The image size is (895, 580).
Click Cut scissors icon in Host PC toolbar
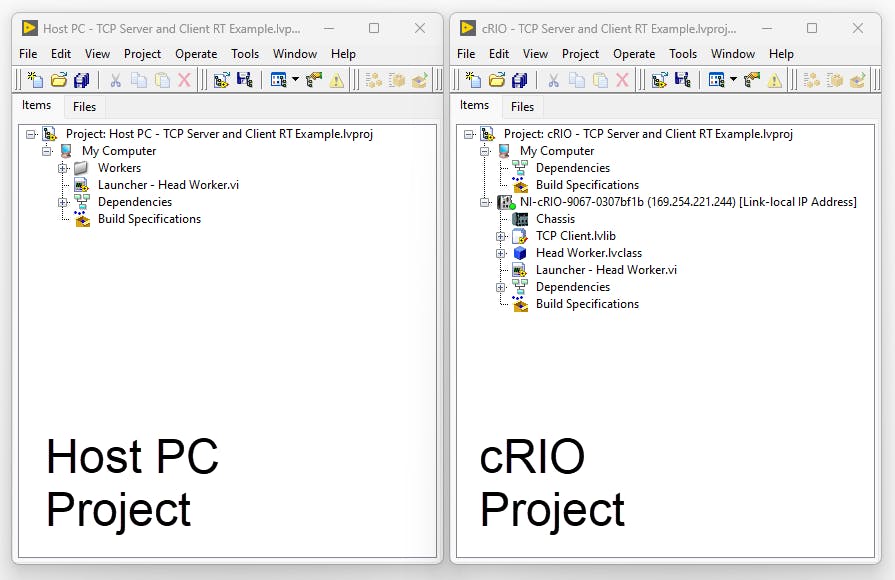point(116,80)
